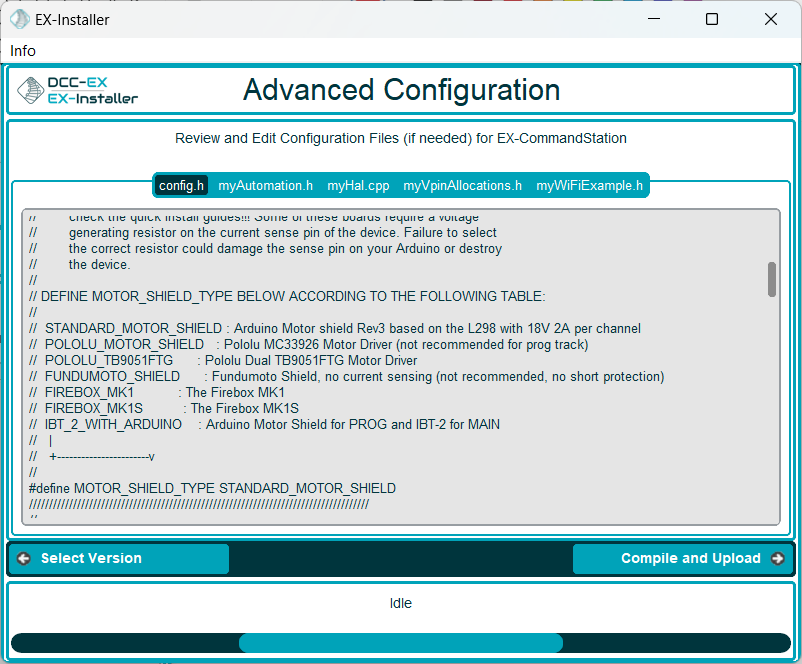Click the Idle status label
This screenshot has width=802, height=664.
point(400,603)
